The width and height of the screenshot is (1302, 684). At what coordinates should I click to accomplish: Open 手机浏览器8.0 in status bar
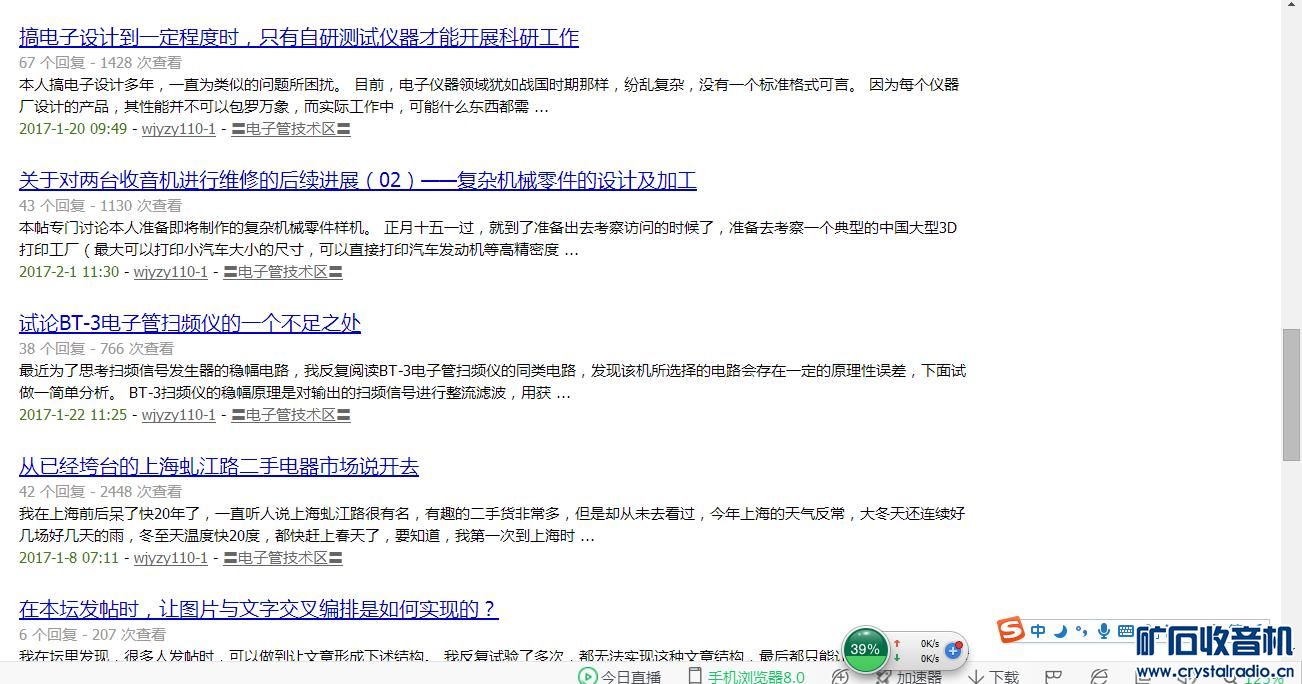click(746, 677)
